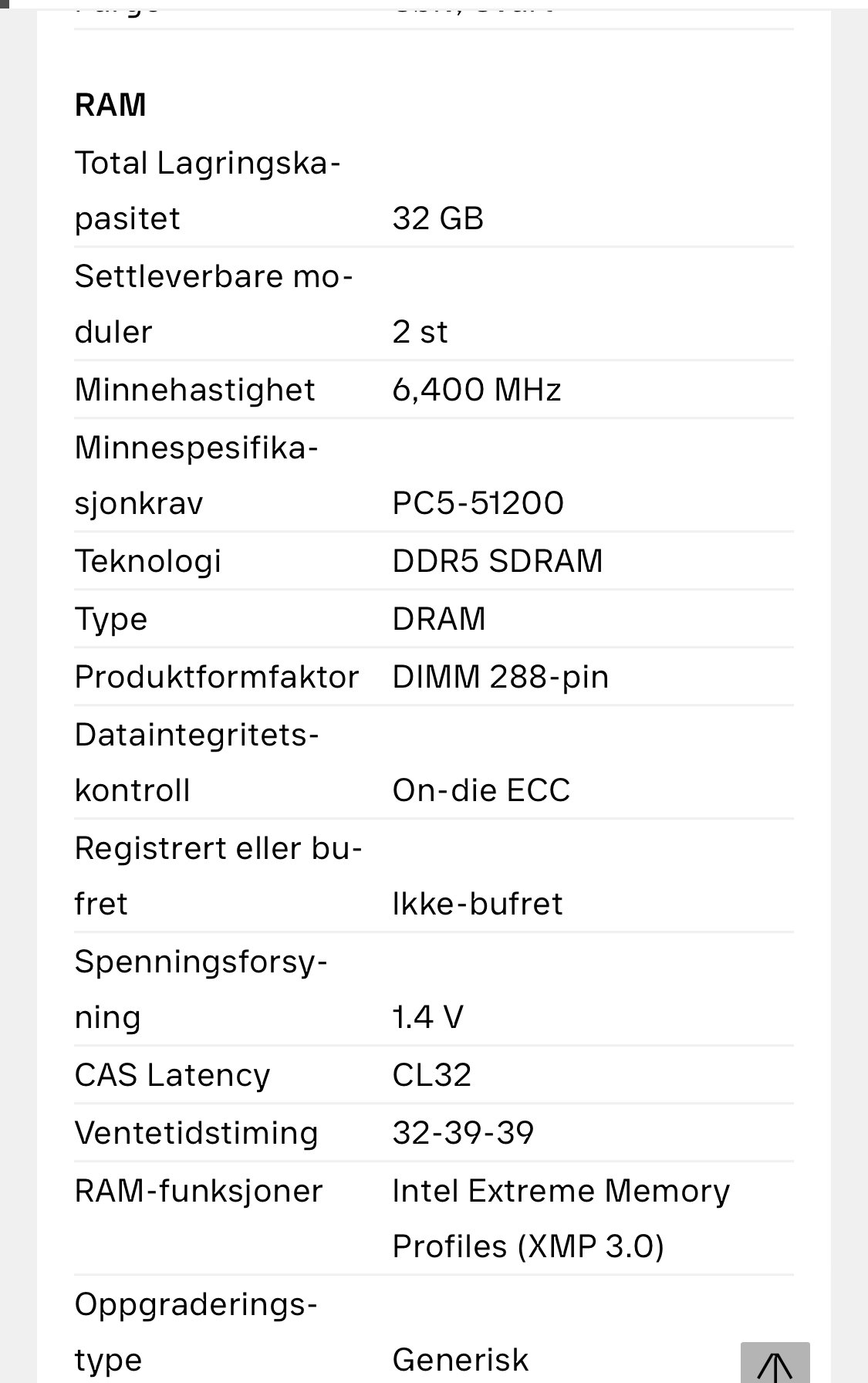Select the RAM section heading
This screenshot has height=1383, width=868.
coord(110,105)
